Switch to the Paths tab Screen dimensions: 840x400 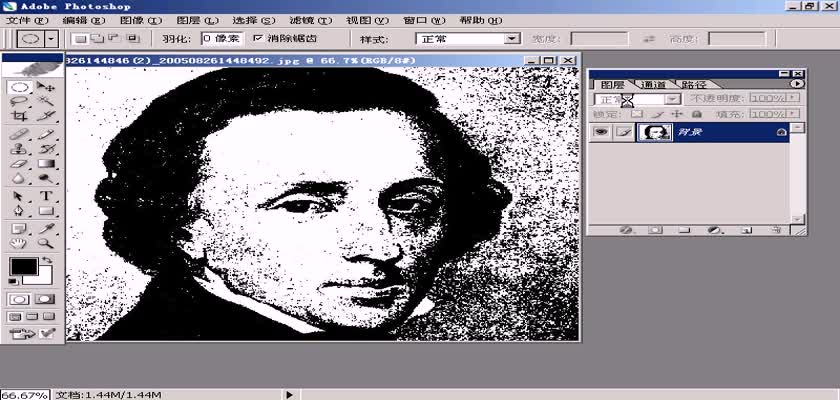[694, 85]
